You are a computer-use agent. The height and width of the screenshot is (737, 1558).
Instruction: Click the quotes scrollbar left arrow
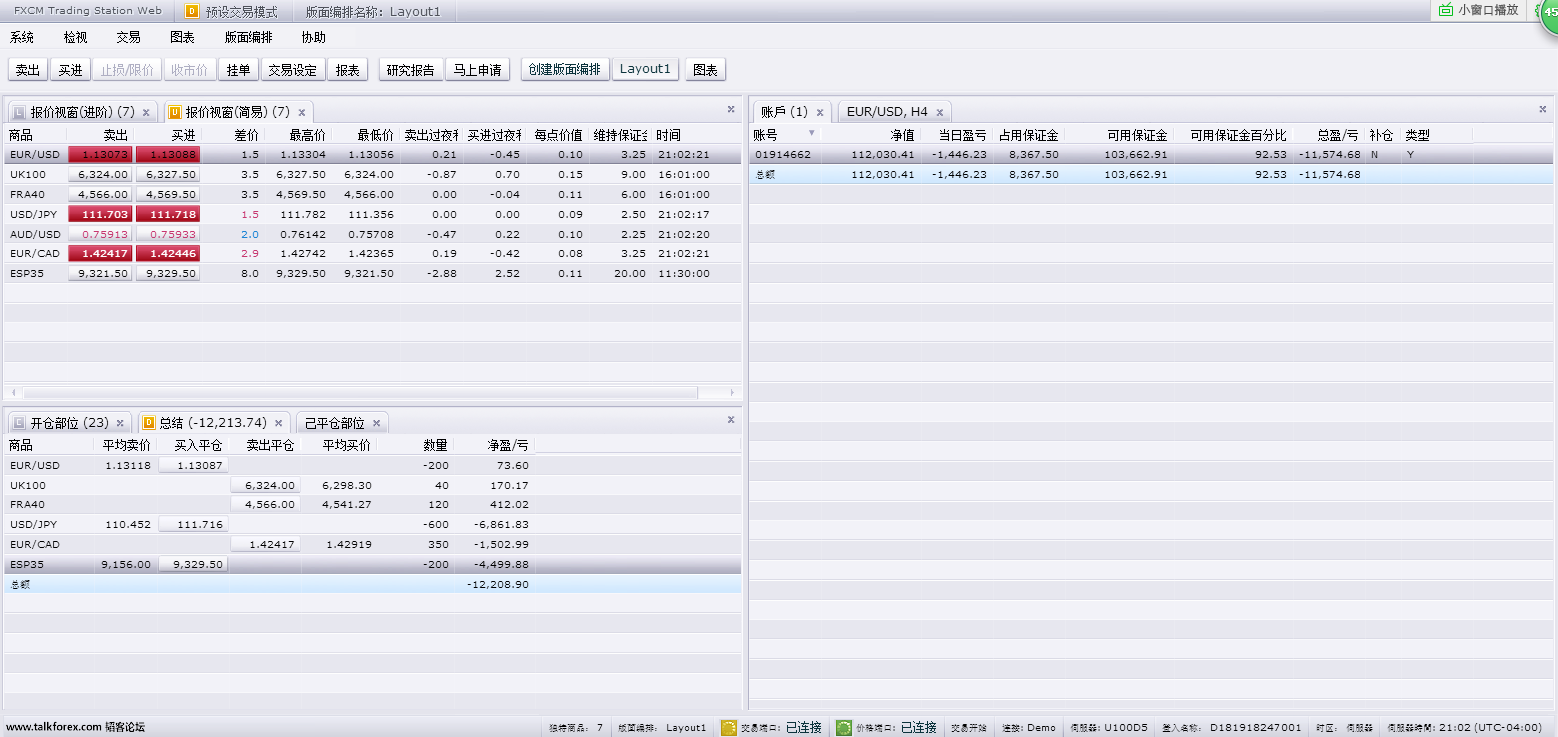pos(13,393)
